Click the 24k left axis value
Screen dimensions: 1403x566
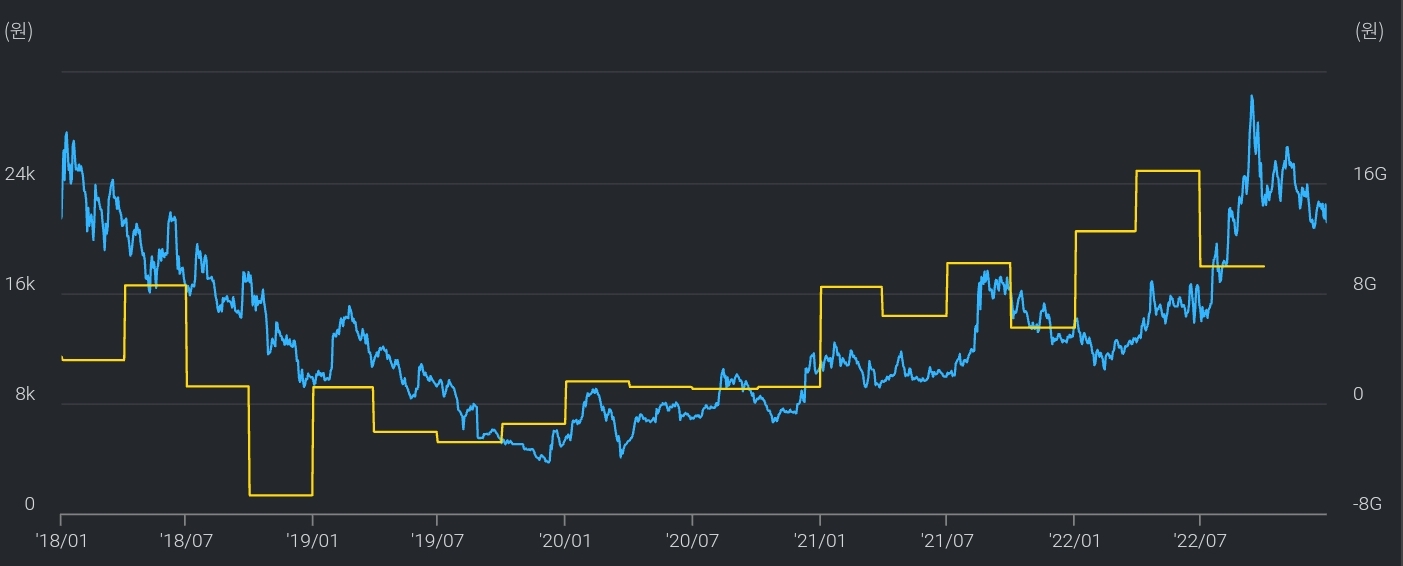20,175
